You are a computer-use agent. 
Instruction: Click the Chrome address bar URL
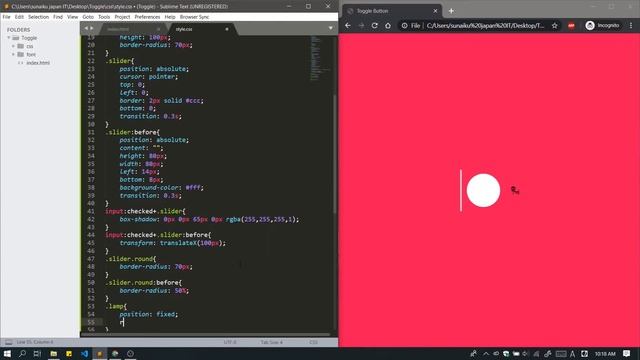tap(485, 25)
